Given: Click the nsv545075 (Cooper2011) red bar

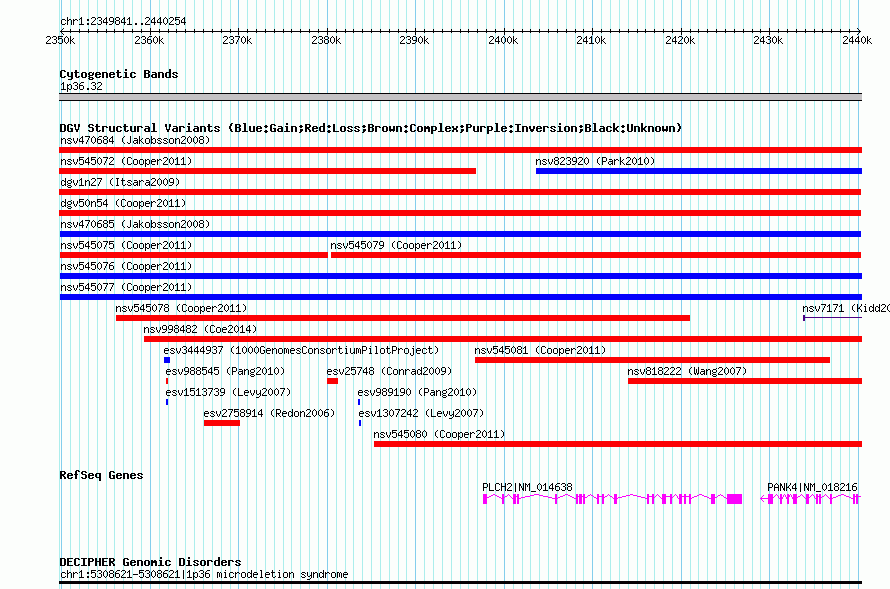Looking at the screenshot, I should 194,255.
